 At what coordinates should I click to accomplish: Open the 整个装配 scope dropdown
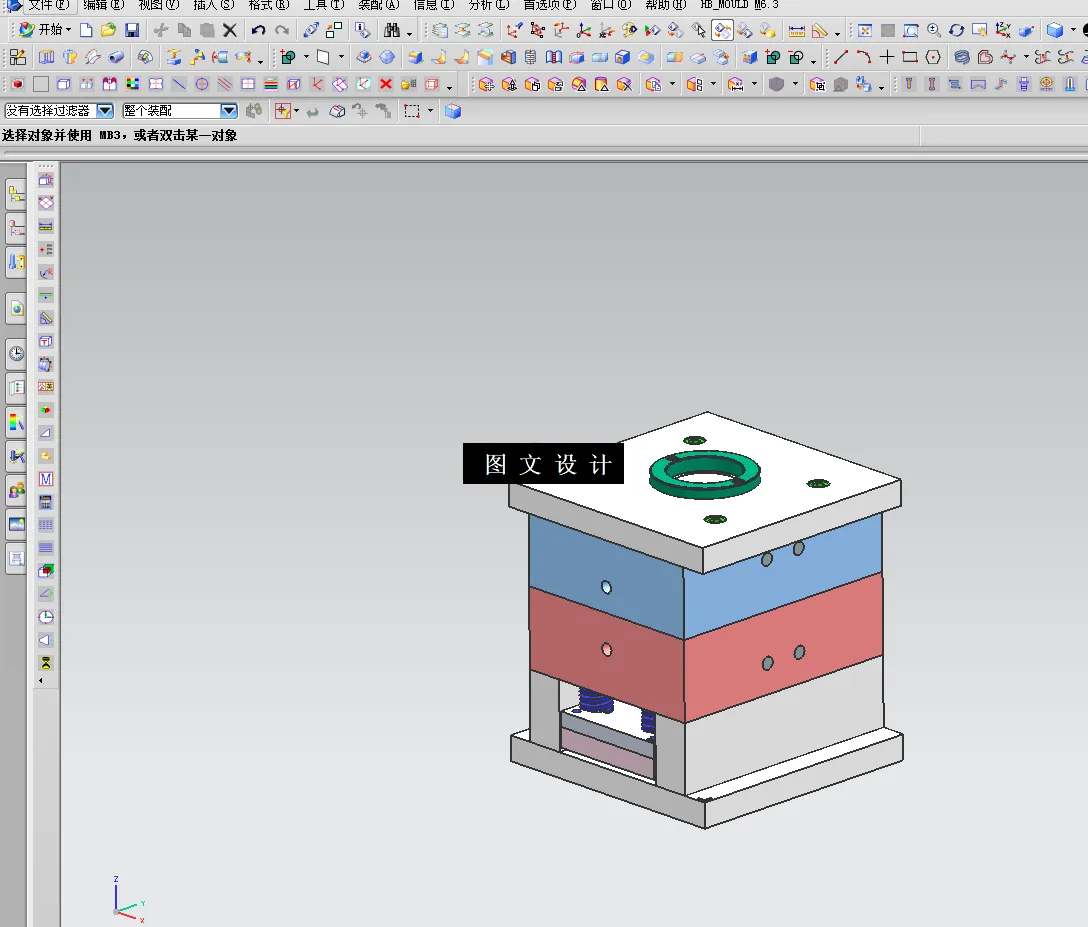(227, 110)
